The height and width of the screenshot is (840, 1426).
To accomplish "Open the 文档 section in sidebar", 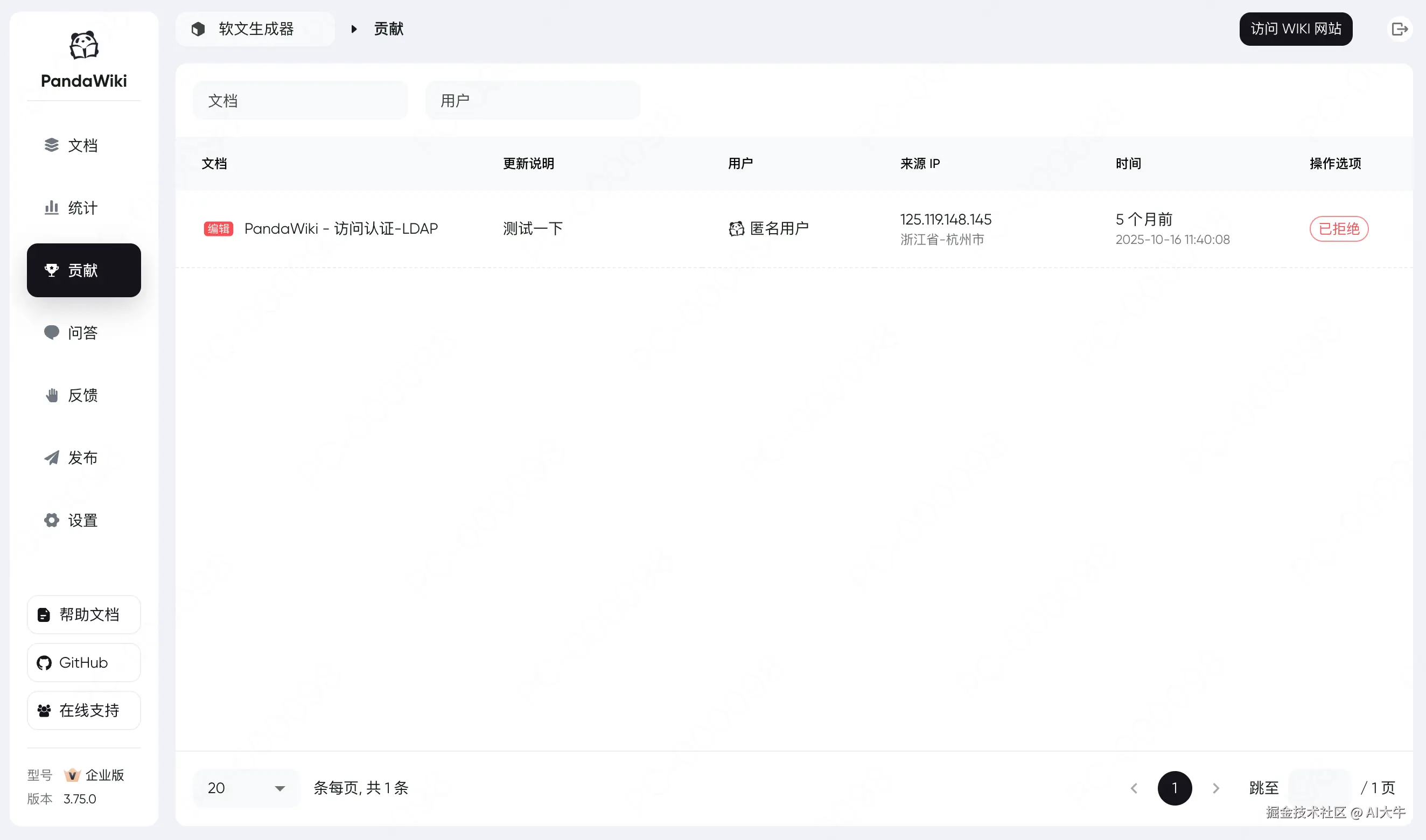I will [82, 145].
